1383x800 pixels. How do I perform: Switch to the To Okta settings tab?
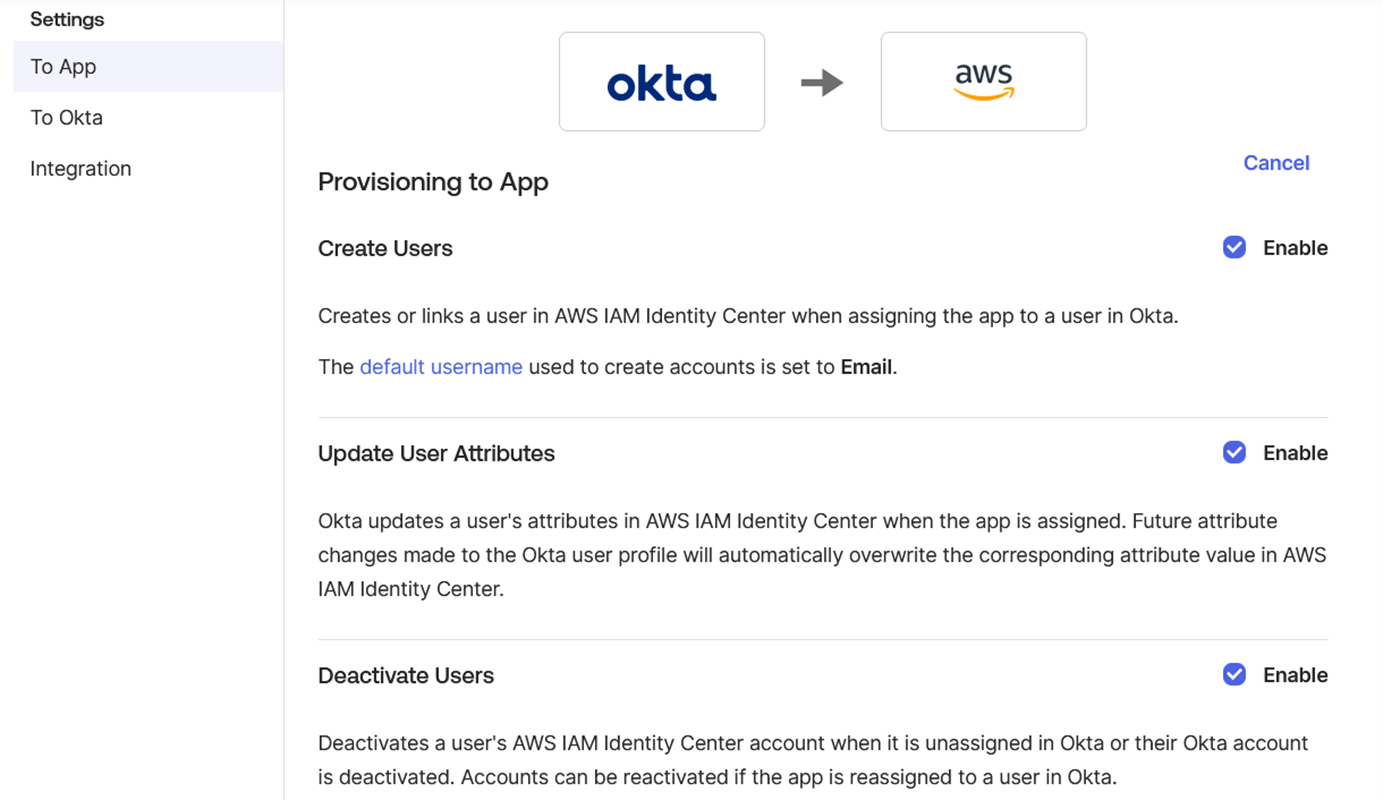click(67, 118)
